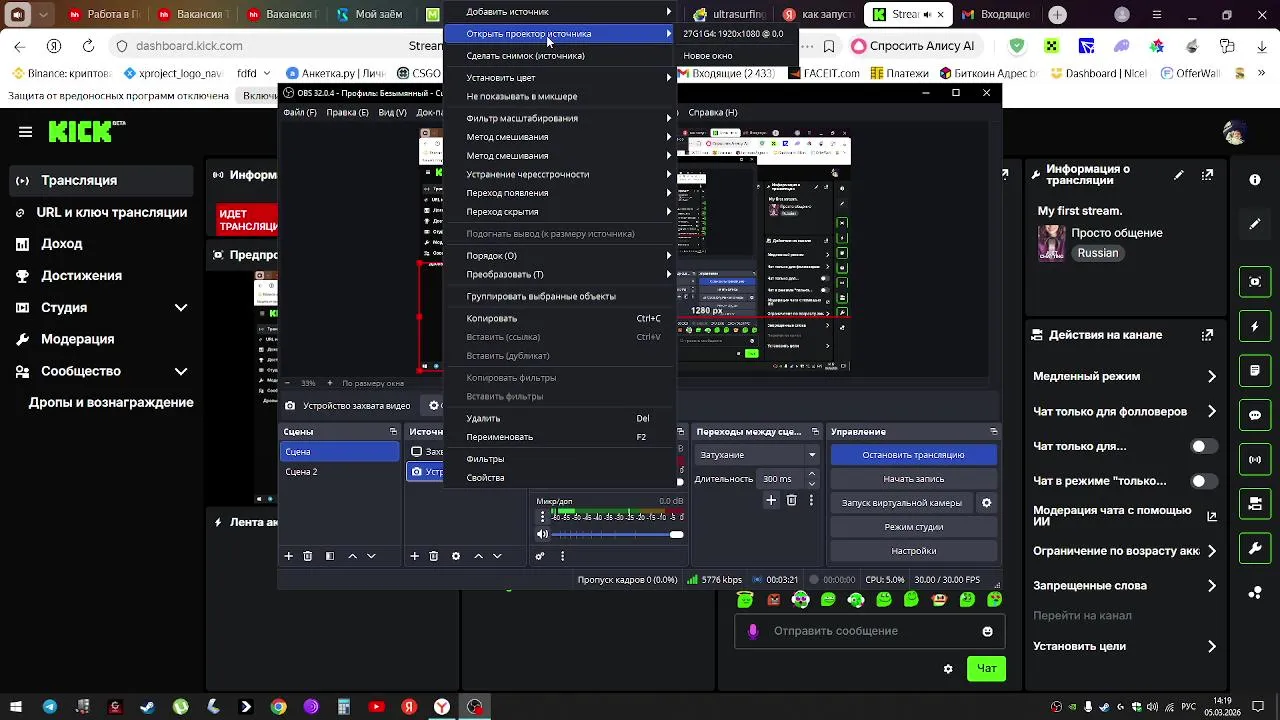The image size is (1280, 720).
Task: Open transition properties three-dot menu
Action: tap(810, 500)
